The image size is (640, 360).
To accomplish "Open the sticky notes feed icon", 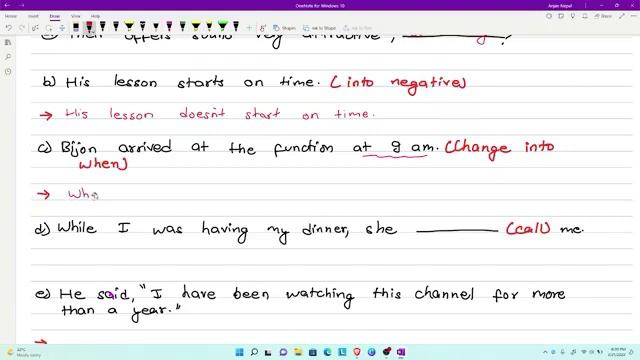I will [561, 16].
